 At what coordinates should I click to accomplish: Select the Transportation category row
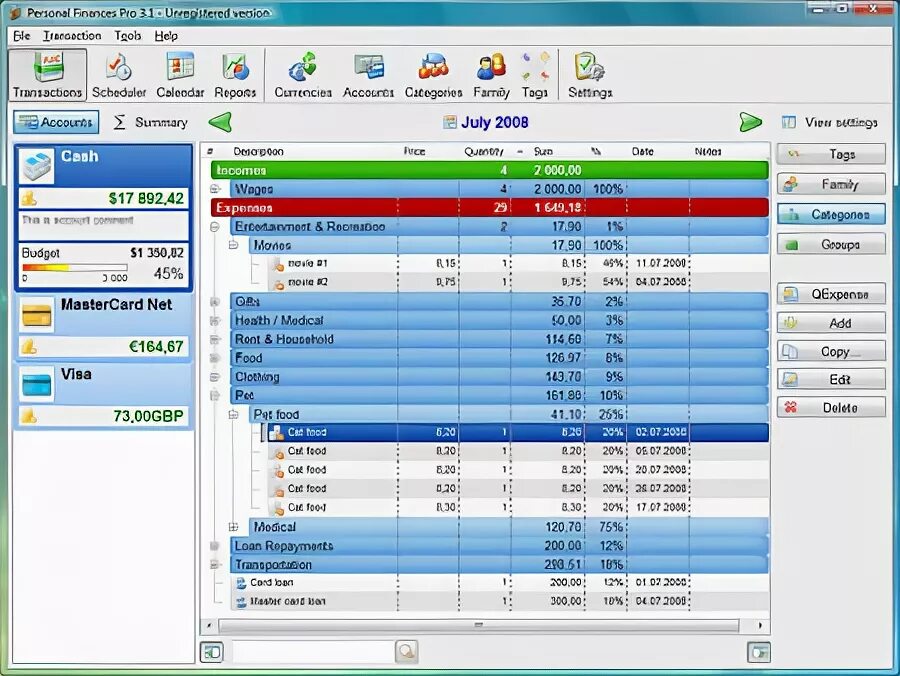click(499, 565)
